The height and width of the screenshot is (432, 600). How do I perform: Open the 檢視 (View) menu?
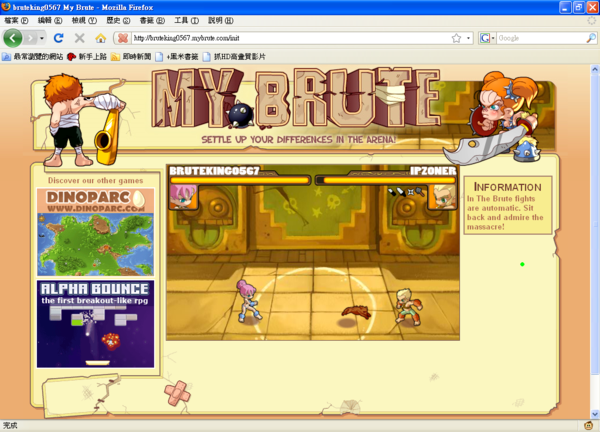84,20
